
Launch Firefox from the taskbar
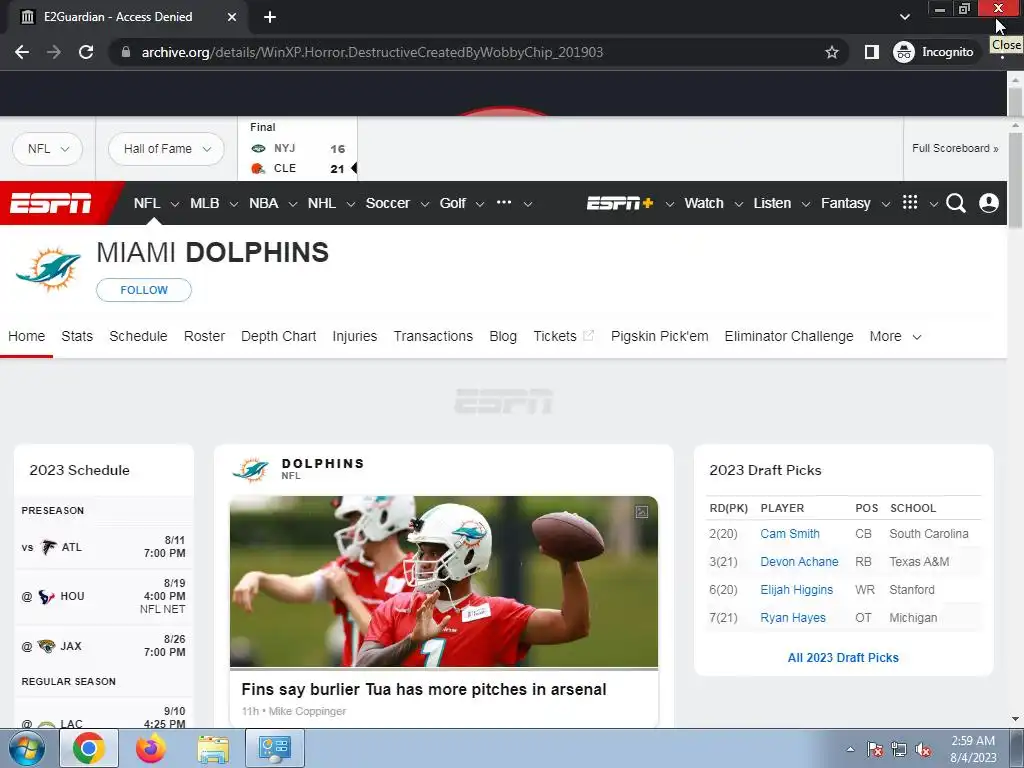point(151,748)
